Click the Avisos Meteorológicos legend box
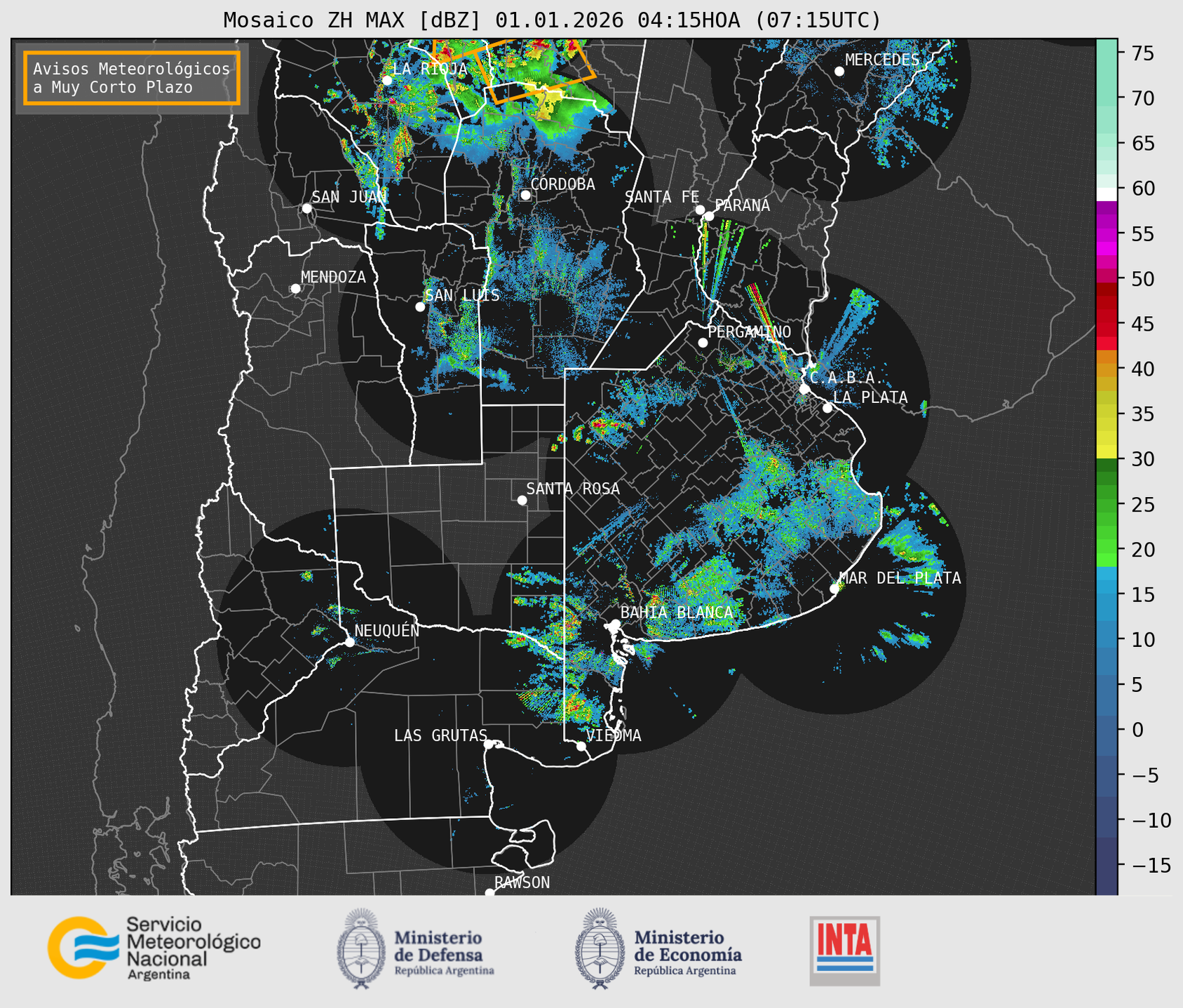The image size is (1183, 1008). 132,78
